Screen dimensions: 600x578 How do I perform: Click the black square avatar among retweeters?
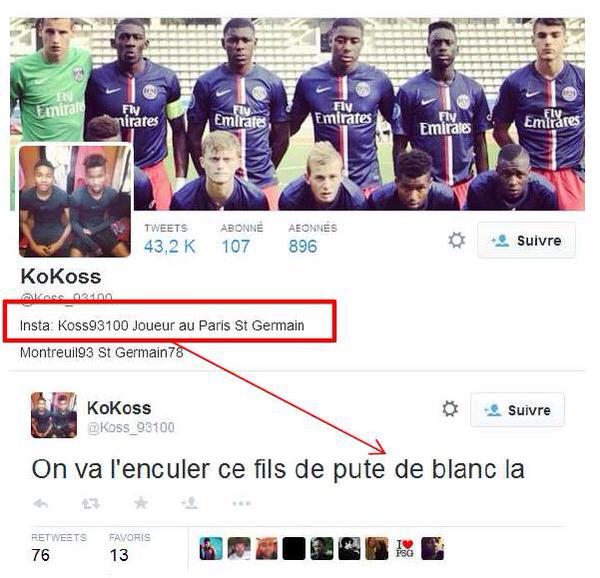point(294,549)
